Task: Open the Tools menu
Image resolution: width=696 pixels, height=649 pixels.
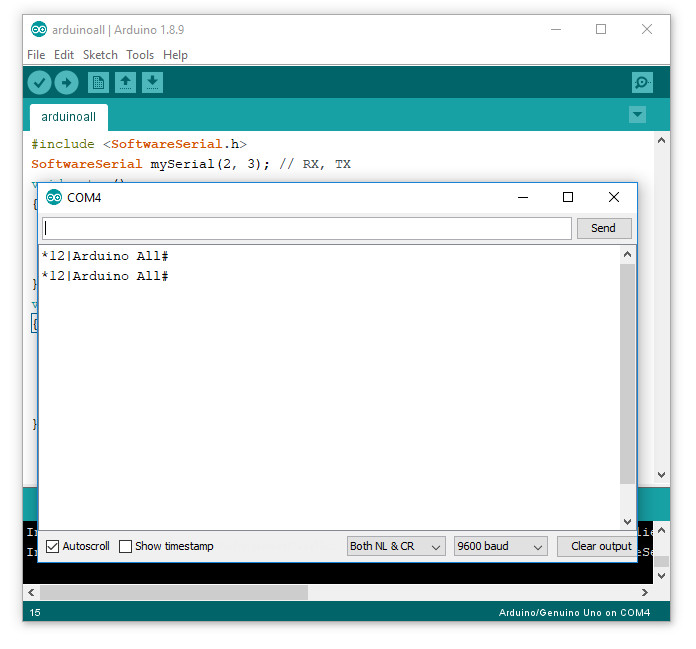Action: (140, 55)
